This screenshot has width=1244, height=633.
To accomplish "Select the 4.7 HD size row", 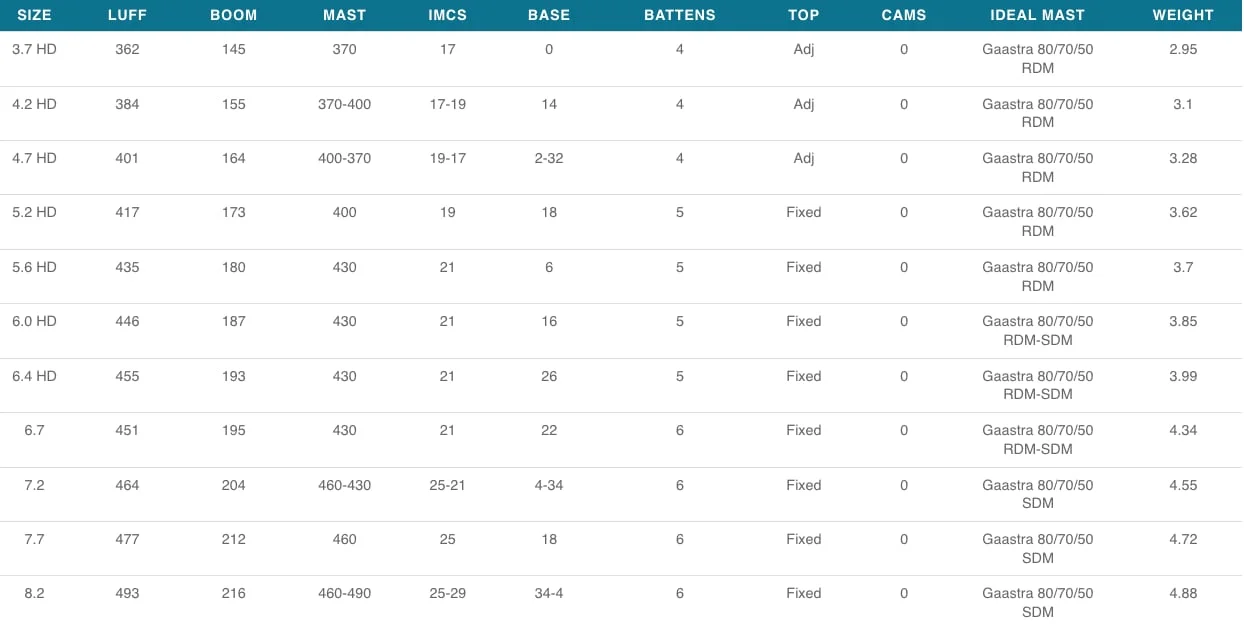I will click(x=621, y=167).
